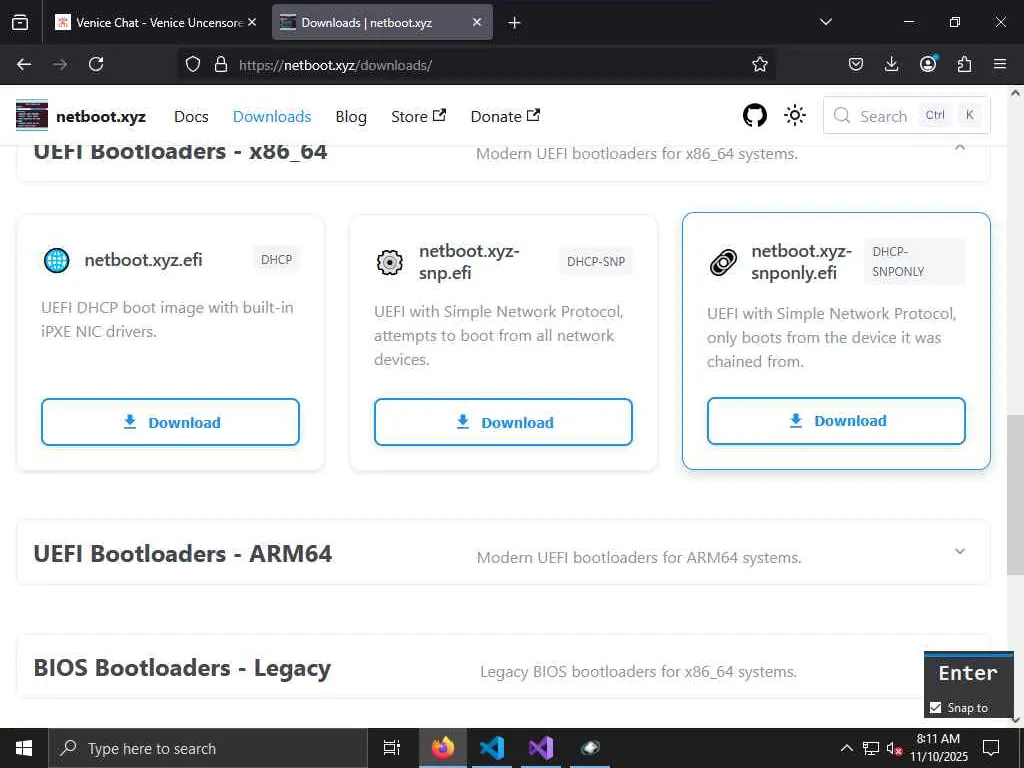Close the Downloads netboot.xyz tab
The width and height of the screenshot is (1024, 768).
(477, 22)
